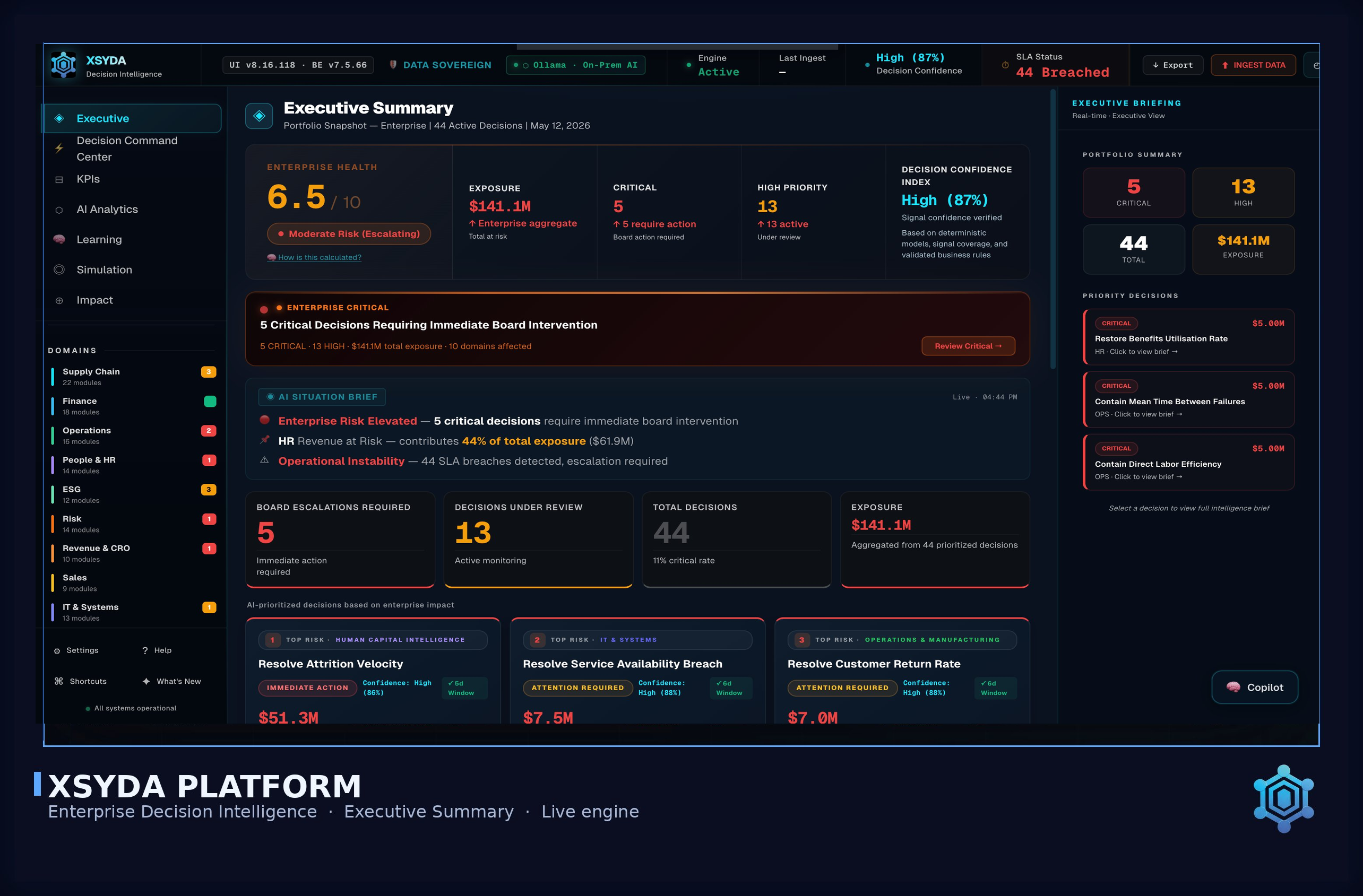
Task: Go to the KPIs section
Action: click(132, 179)
